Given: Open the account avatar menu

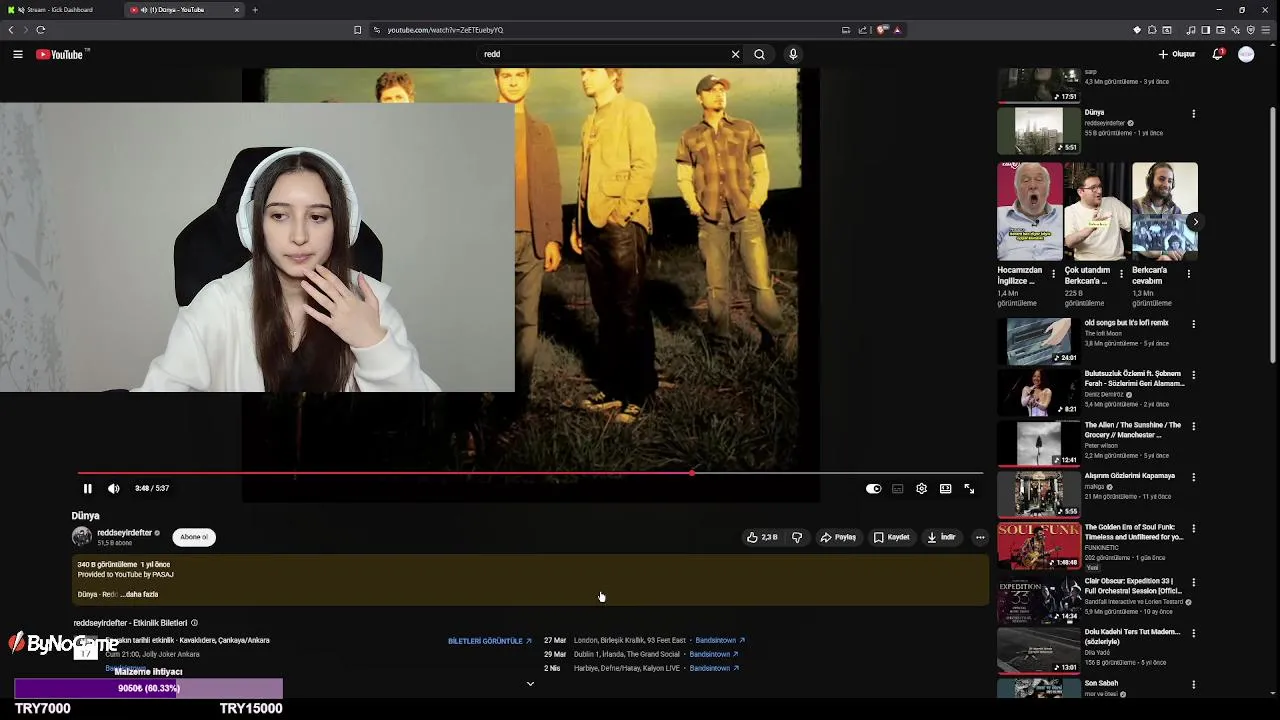Looking at the screenshot, I should (1246, 54).
